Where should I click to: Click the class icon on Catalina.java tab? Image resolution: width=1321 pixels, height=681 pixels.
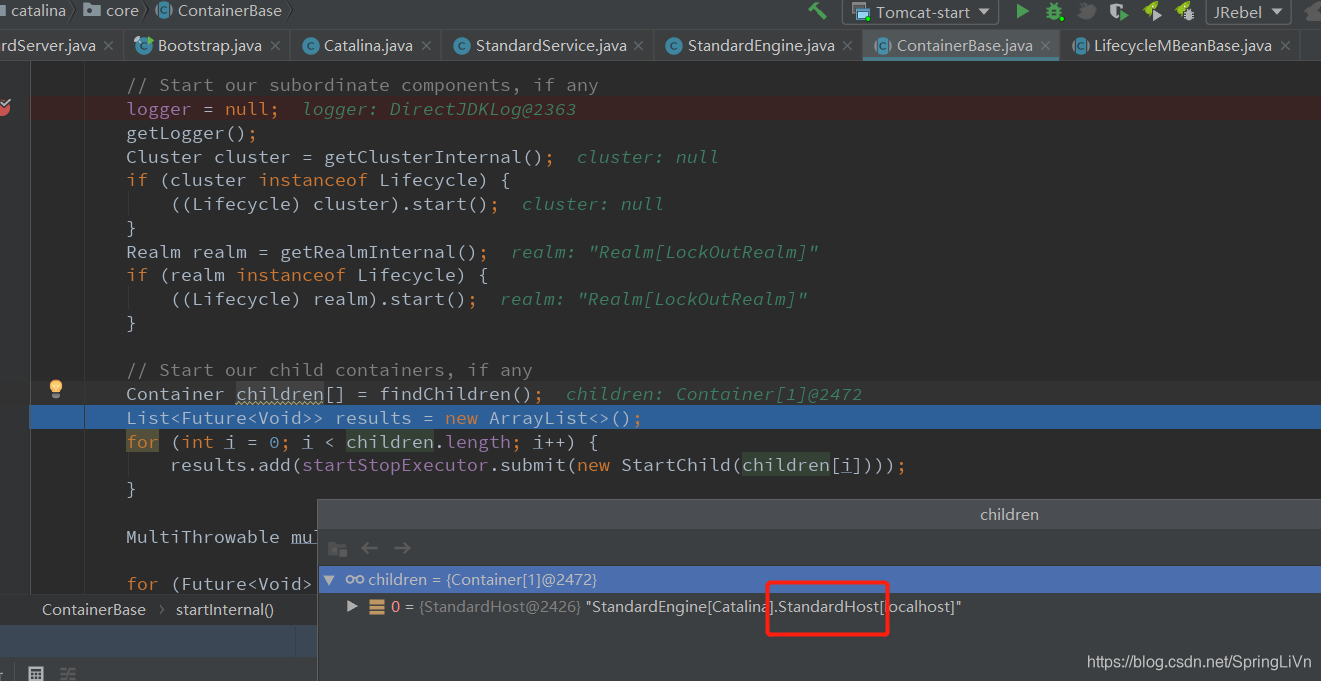click(309, 46)
